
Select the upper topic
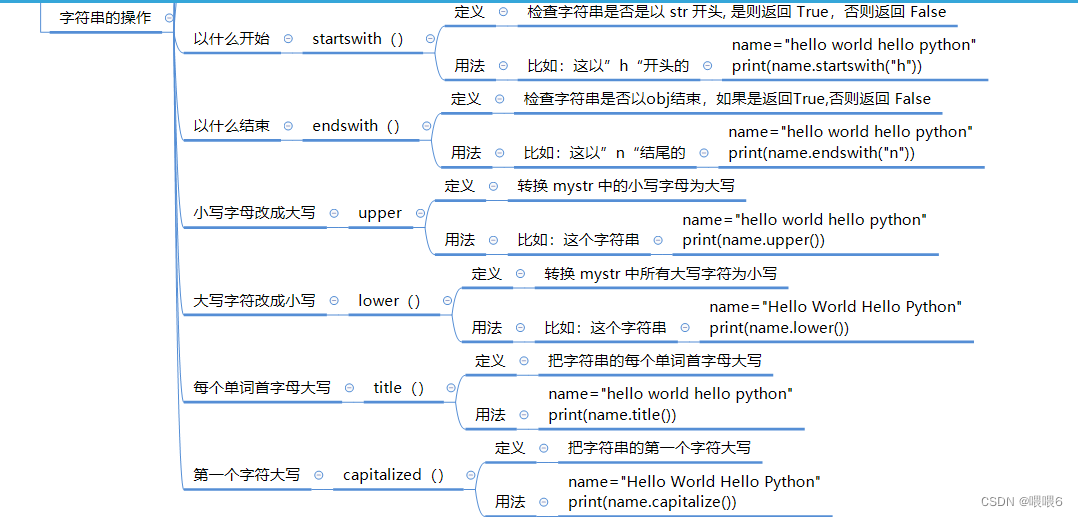[x=380, y=214]
